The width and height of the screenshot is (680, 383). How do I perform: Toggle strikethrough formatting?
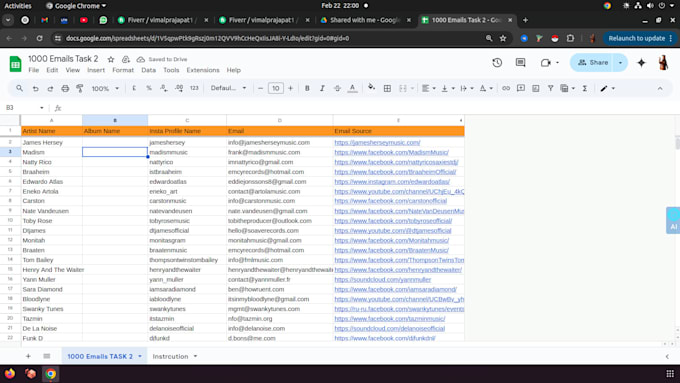337,88
